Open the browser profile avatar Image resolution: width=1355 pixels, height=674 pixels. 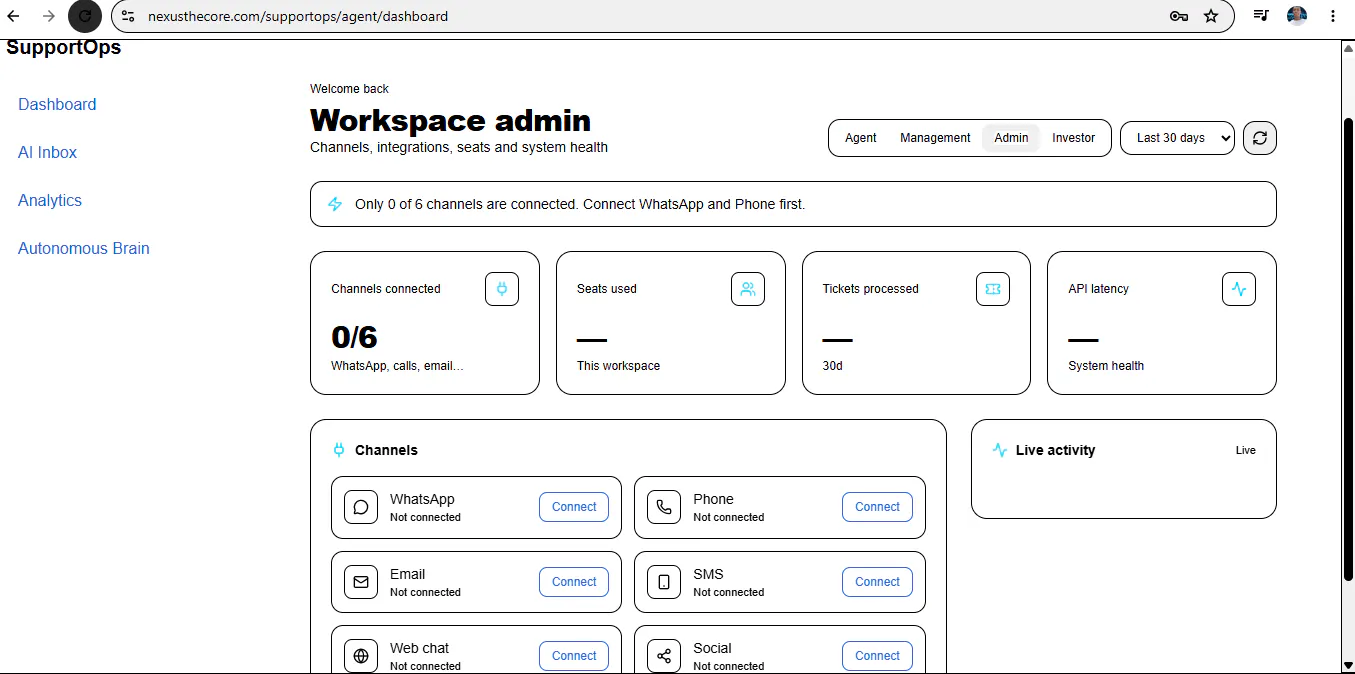point(1297,16)
